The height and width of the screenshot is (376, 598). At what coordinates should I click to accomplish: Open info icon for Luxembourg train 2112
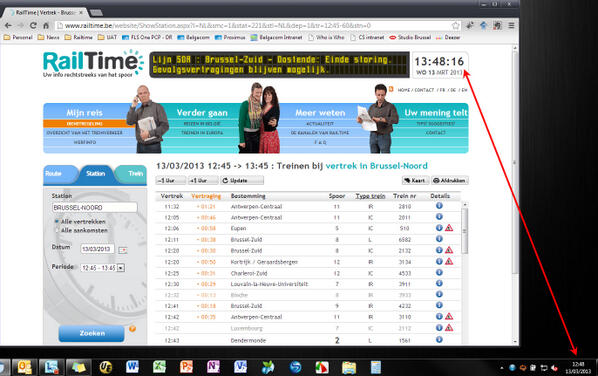click(x=439, y=328)
